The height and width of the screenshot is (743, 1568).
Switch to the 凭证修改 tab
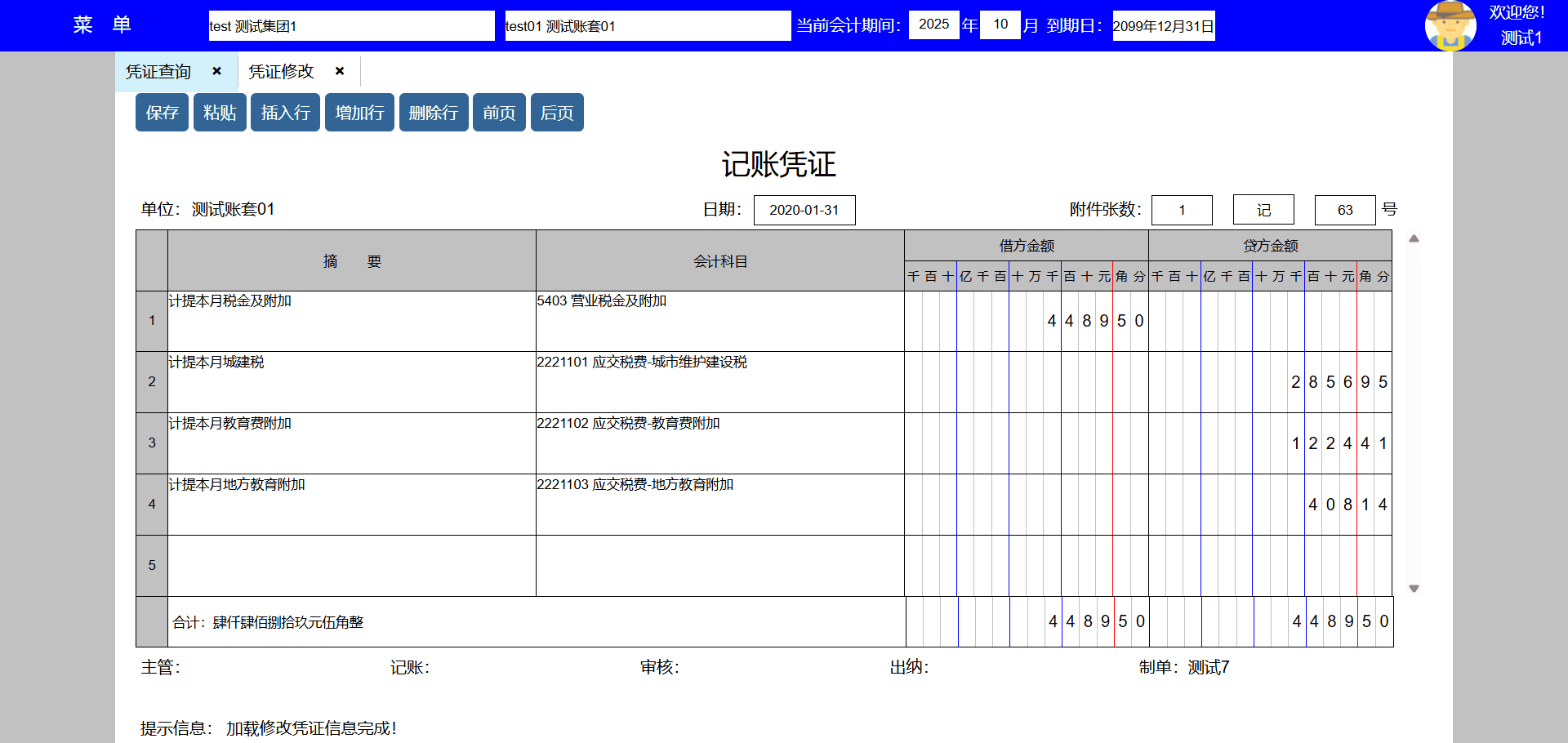(x=282, y=72)
